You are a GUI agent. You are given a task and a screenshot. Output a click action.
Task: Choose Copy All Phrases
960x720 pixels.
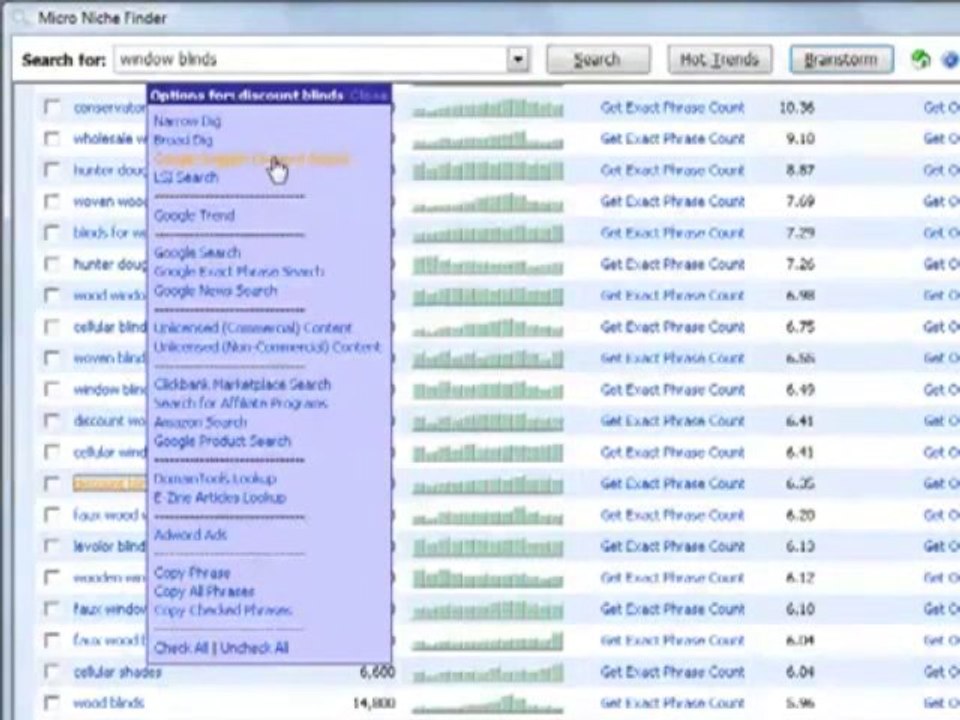pos(204,591)
